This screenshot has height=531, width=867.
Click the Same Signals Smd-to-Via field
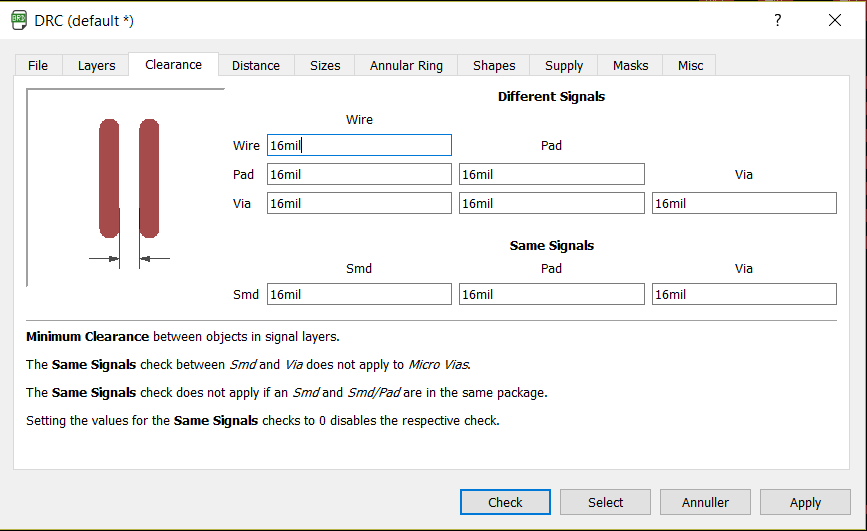pos(744,294)
